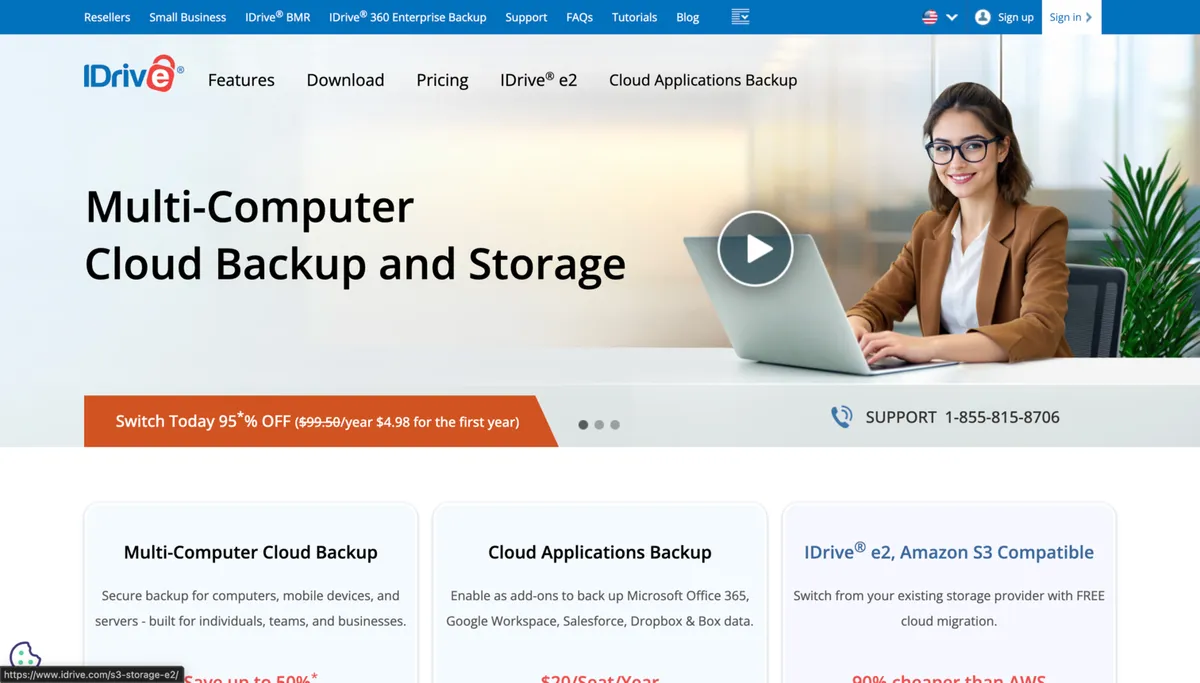Image resolution: width=1200 pixels, height=683 pixels.
Task: Click the Switch Today 95% OFF banner
Action: [316, 421]
